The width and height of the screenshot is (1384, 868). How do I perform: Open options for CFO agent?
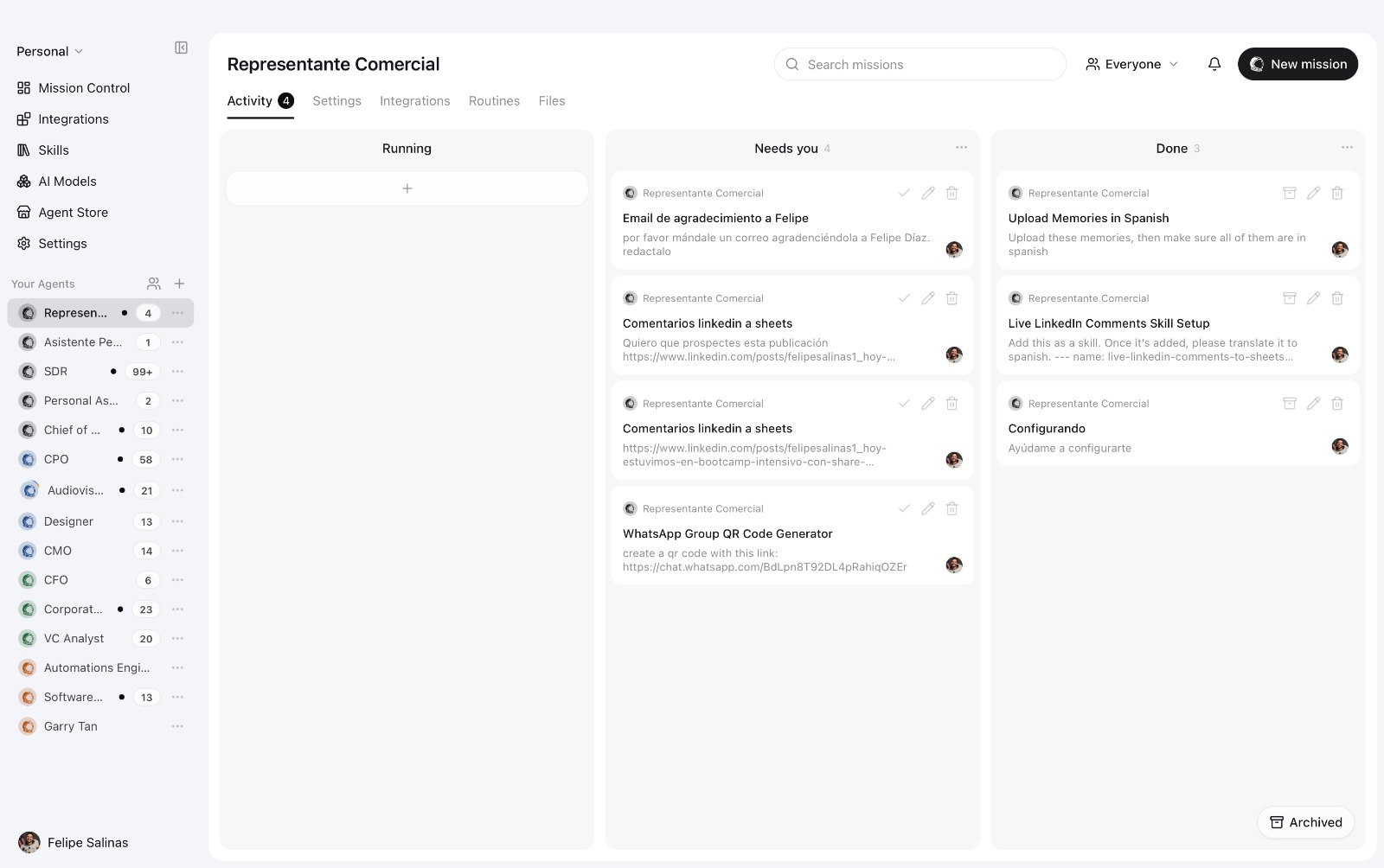pos(177,580)
